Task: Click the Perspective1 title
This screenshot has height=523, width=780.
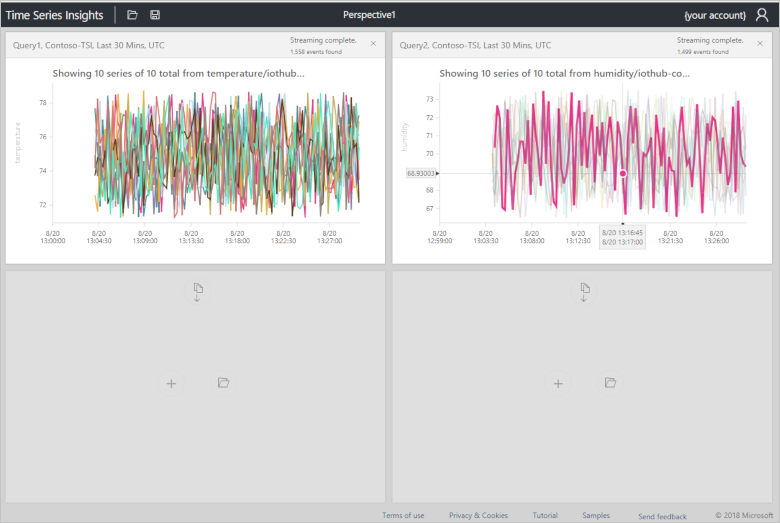Action: [369, 15]
